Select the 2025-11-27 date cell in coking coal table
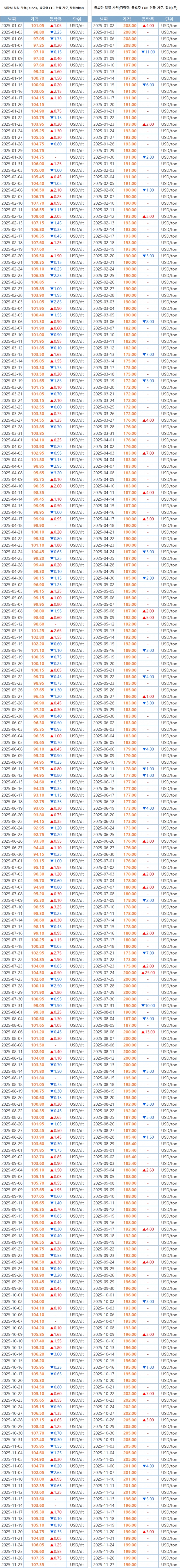 click(x=104, y=1564)
